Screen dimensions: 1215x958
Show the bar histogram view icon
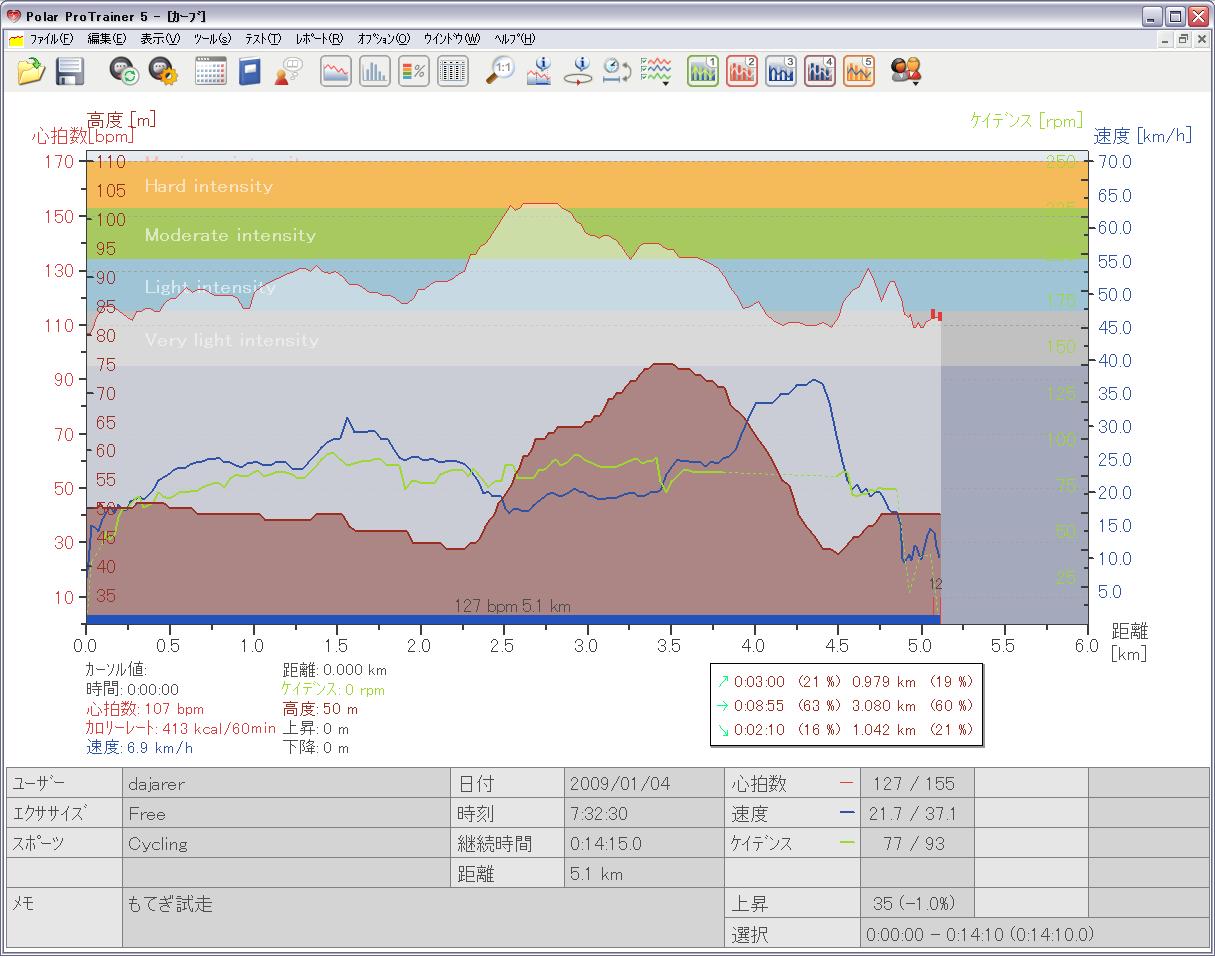375,71
